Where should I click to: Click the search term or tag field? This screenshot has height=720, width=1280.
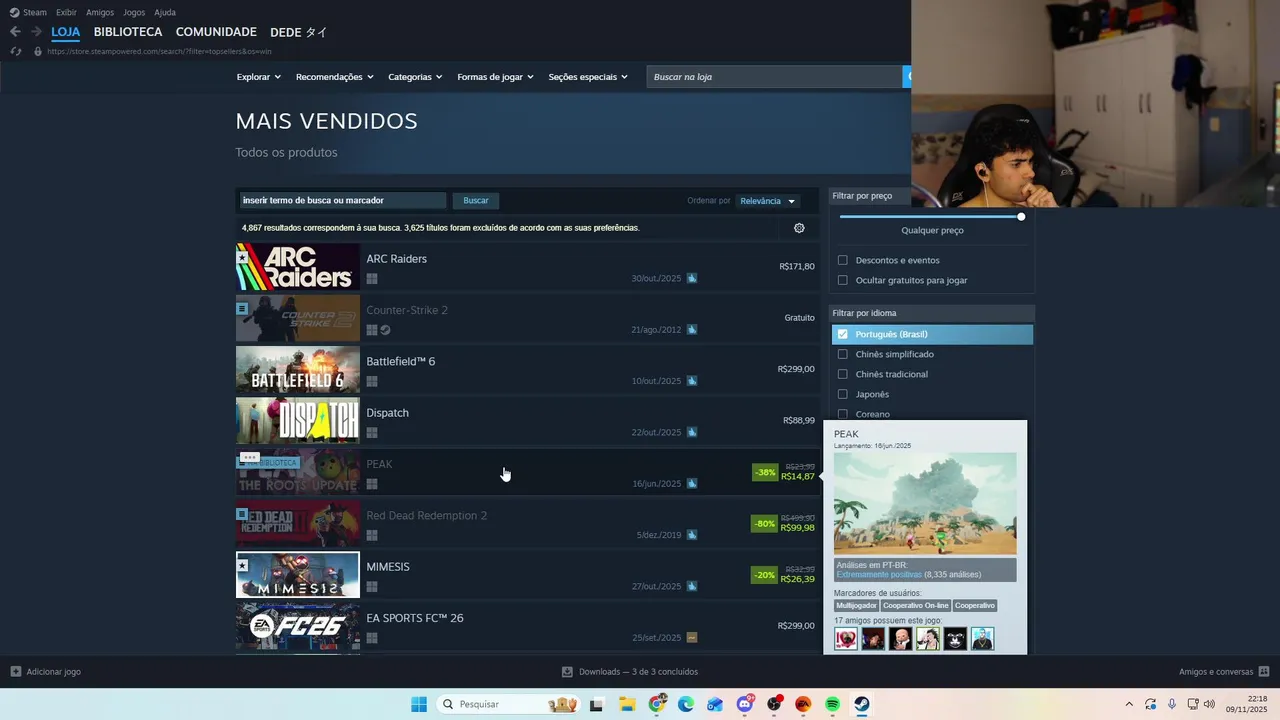[342, 201]
